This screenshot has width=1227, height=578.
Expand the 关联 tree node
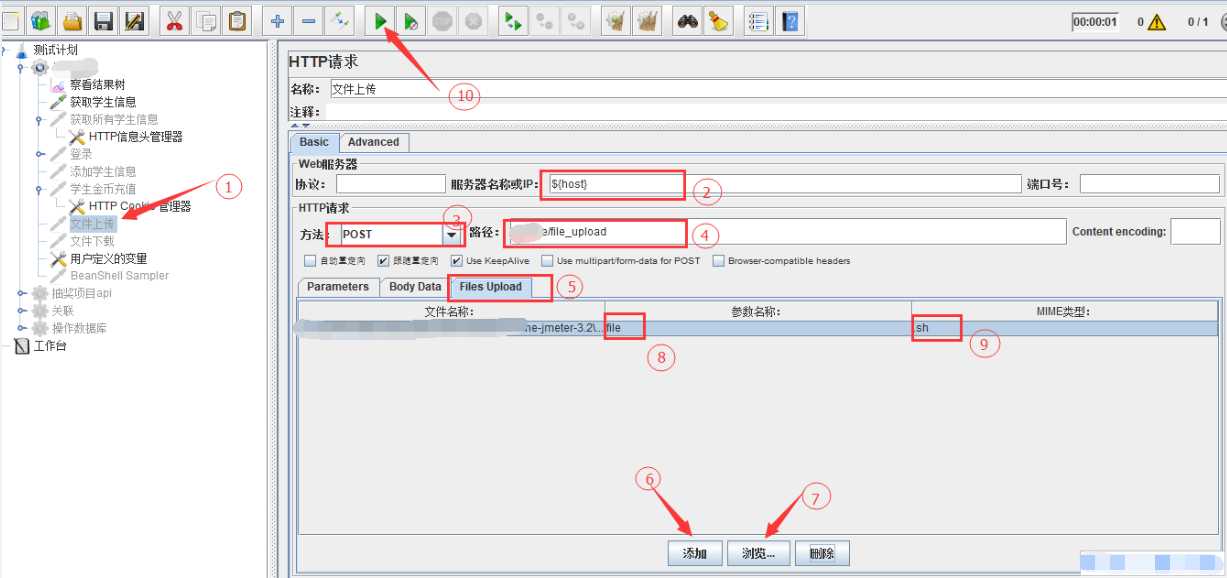[x=21, y=311]
